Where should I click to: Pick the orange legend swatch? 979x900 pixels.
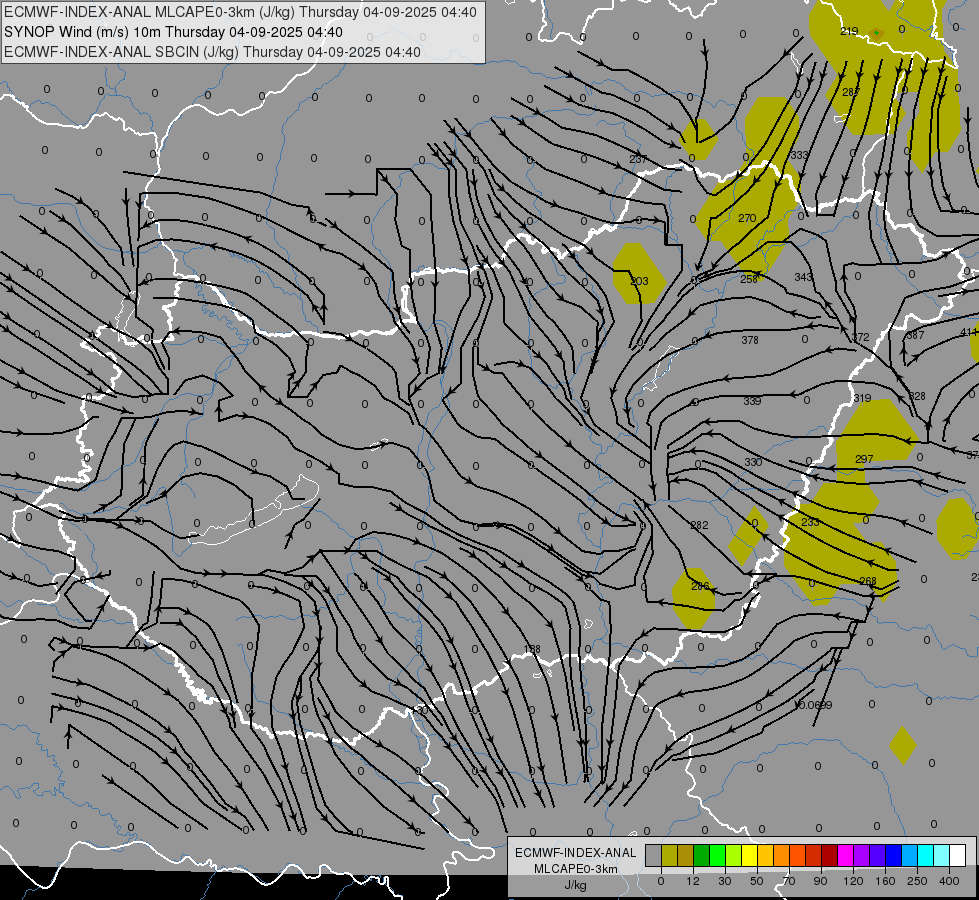(x=781, y=855)
